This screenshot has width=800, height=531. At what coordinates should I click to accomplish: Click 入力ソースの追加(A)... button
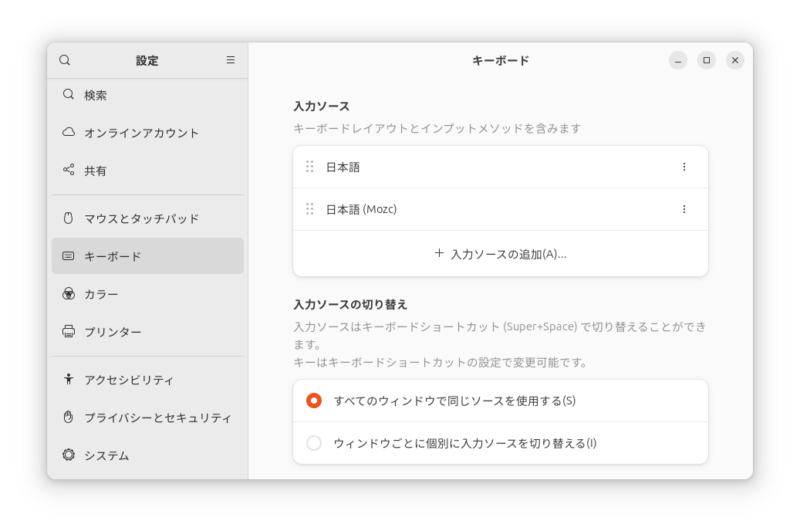click(501, 254)
